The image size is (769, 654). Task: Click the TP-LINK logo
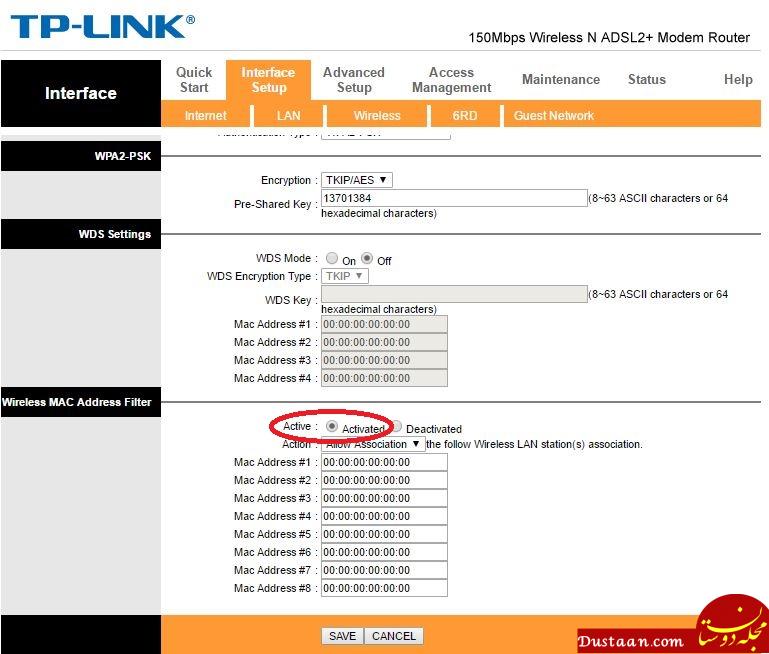pyautogui.click(x=102, y=27)
